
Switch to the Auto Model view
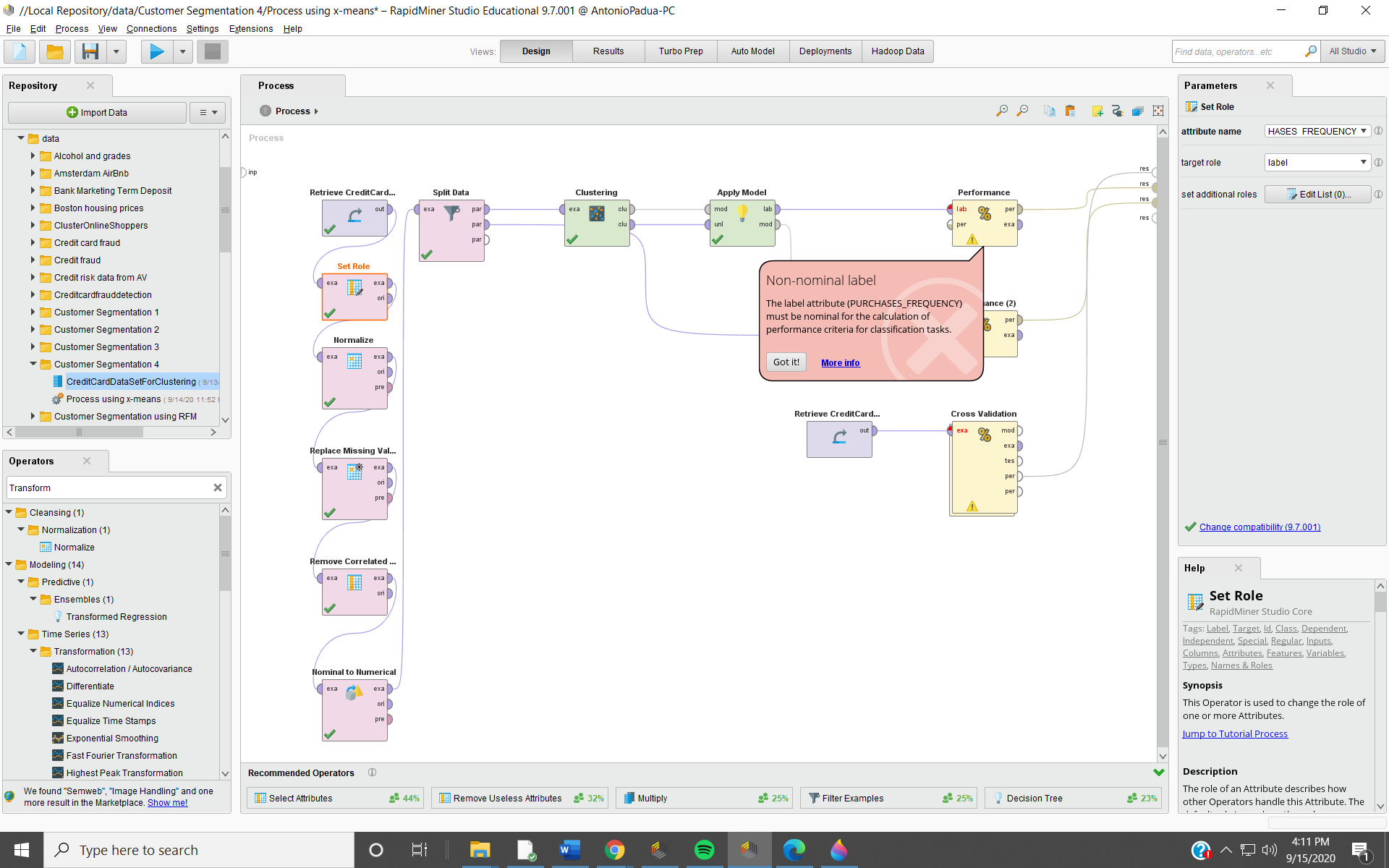pos(753,51)
